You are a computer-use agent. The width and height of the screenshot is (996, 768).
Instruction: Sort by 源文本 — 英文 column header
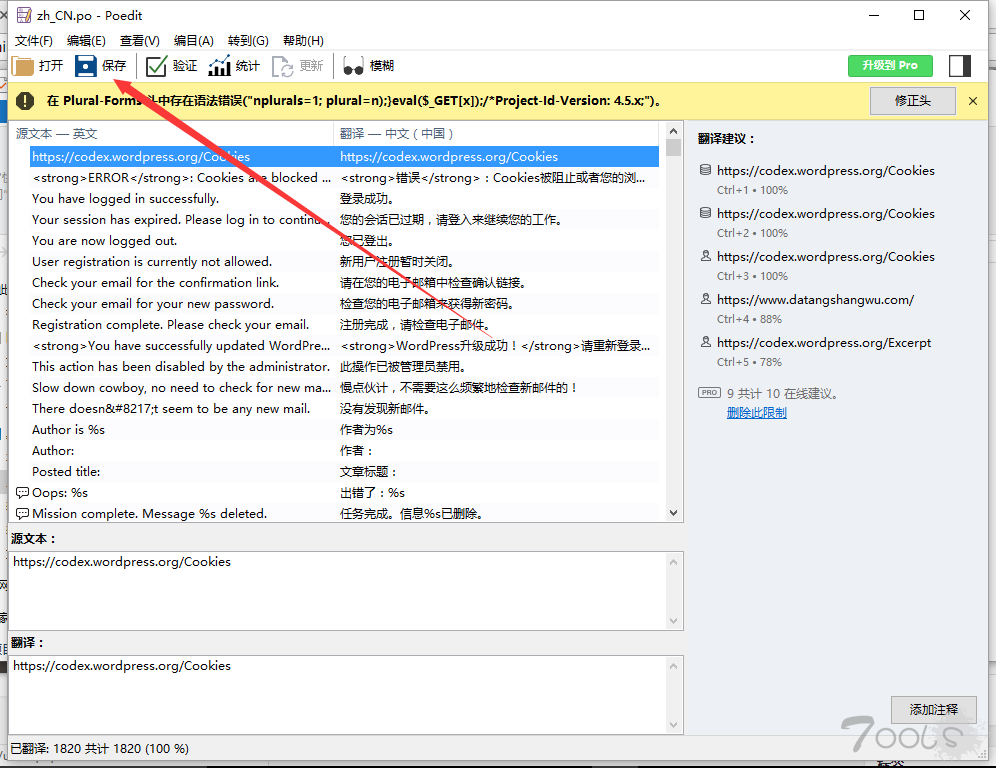point(172,134)
